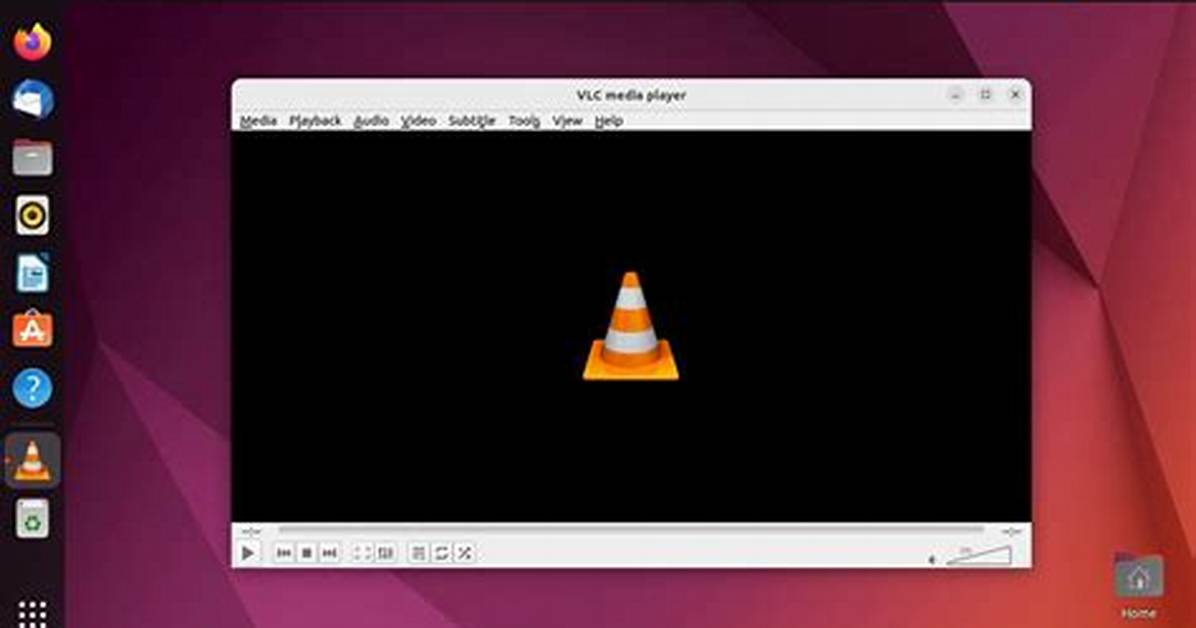The width and height of the screenshot is (1196, 628).
Task: Start playback with the Play button
Action: tap(248, 552)
